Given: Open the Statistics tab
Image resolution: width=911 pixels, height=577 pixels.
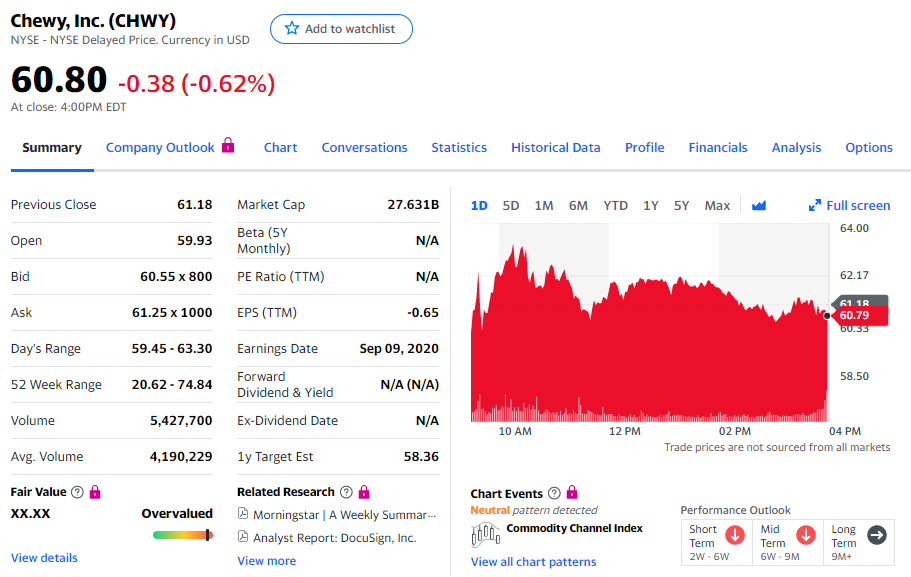Looking at the screenshot, I should (x=459, y=147).
